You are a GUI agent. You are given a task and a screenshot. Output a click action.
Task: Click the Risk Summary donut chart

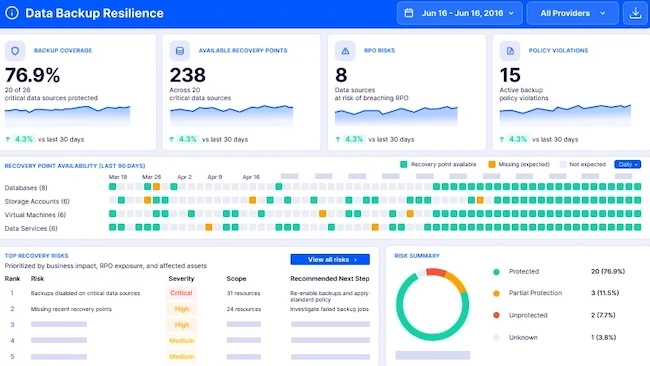tap(432, 304)
